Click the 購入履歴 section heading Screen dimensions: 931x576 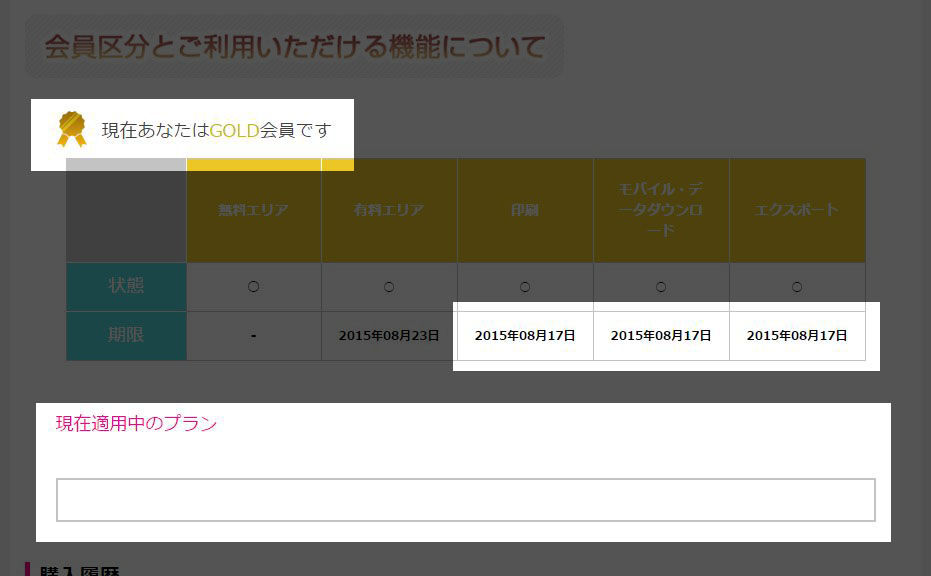pyautogui.click(x=80, y=571)
